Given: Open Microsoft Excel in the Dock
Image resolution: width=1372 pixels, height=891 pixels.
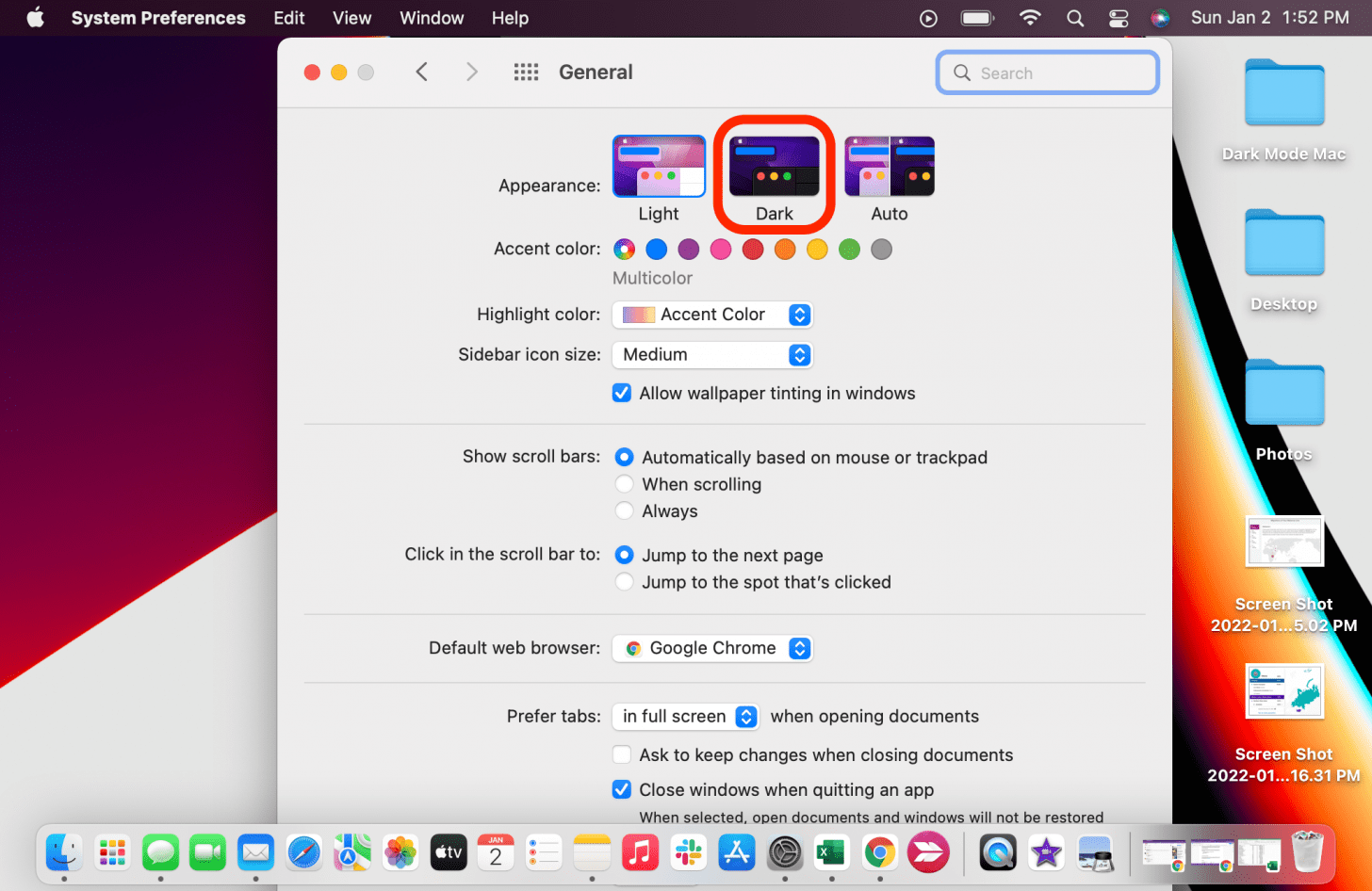Looking at the screenshot, I should click(832, 852).
